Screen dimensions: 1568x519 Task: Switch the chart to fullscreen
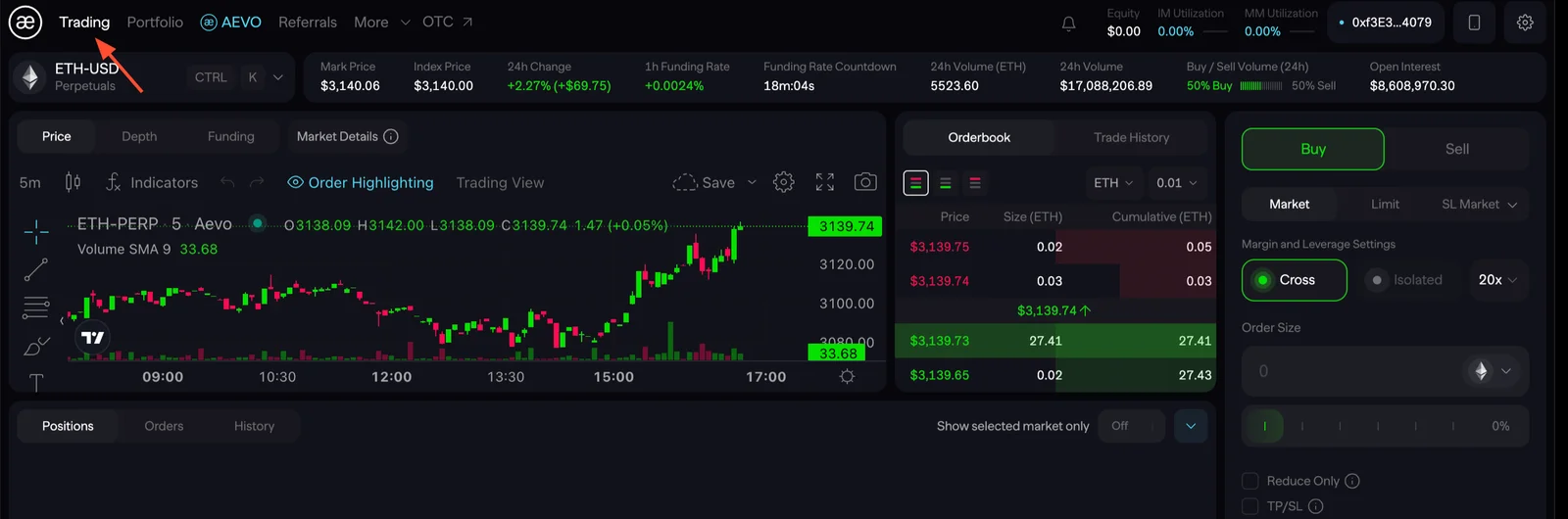(825, 182)
